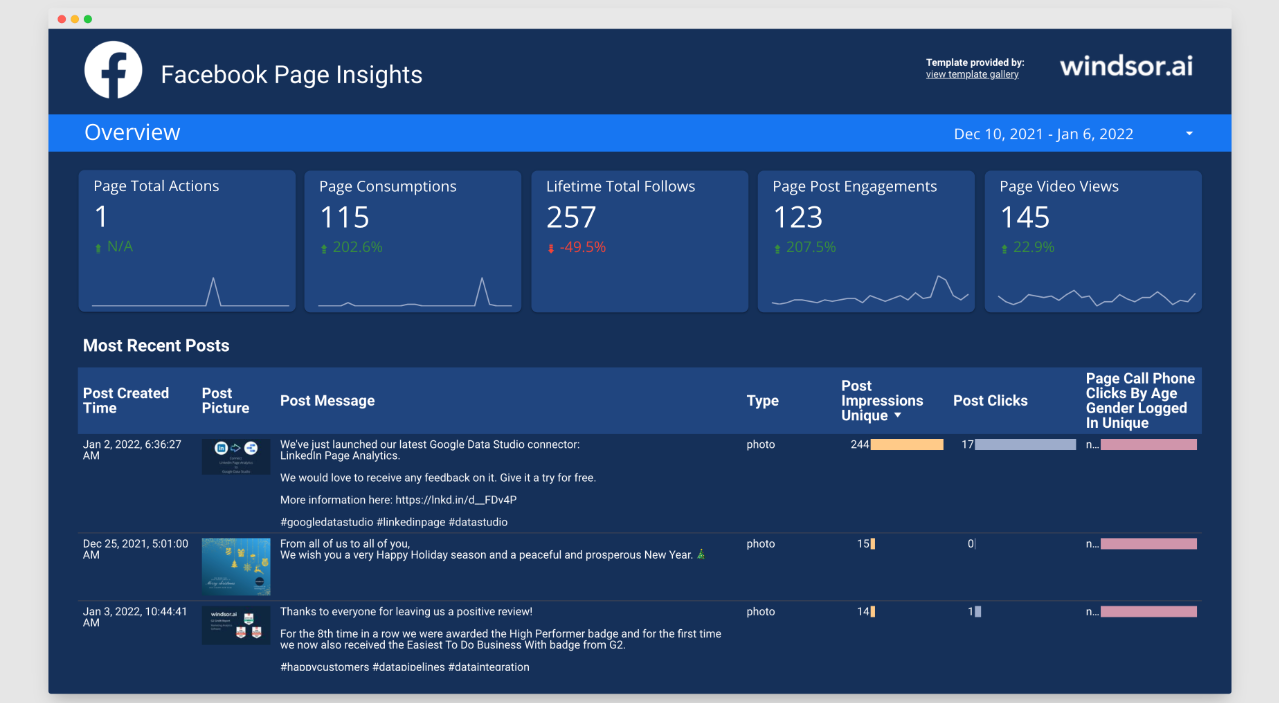Sort by Post Clicks column header
Screen dimensions: 1279x703
(x=990, y=400)
